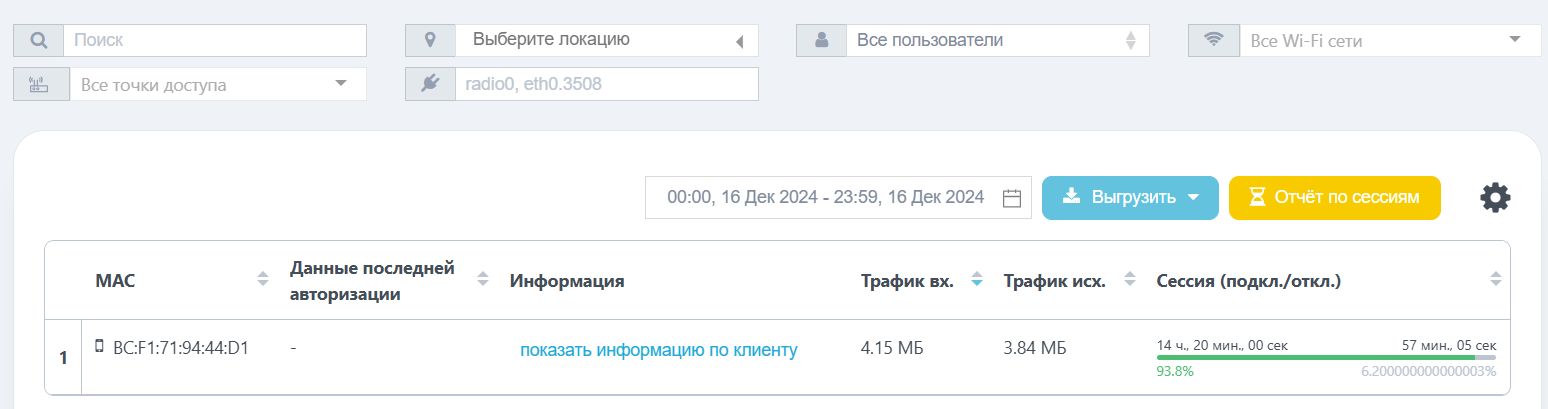Click the 'Отчёт по сессиям' button
1548x409 pixels.
pos(1335,197)
